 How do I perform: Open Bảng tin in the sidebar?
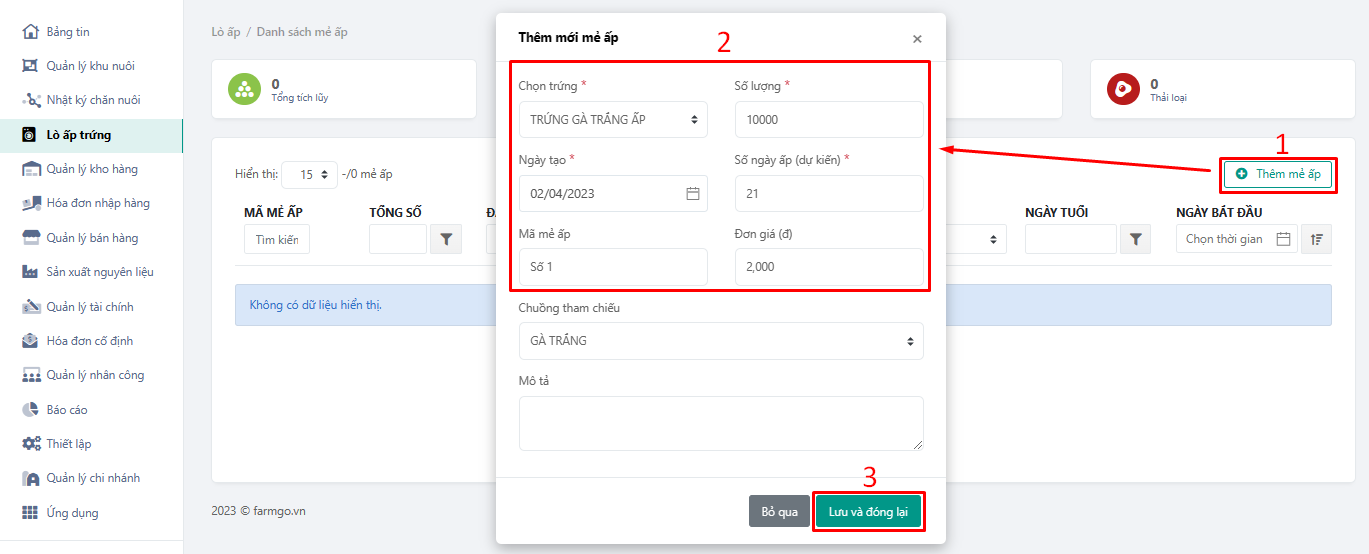point(67,32)
